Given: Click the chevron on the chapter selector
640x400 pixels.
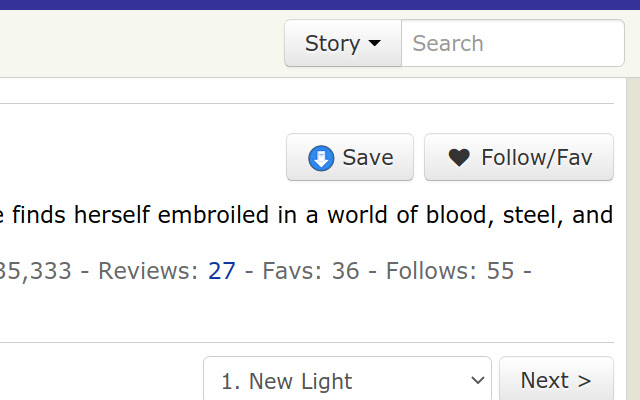Looking at the screenshot, I should point(476,381).
